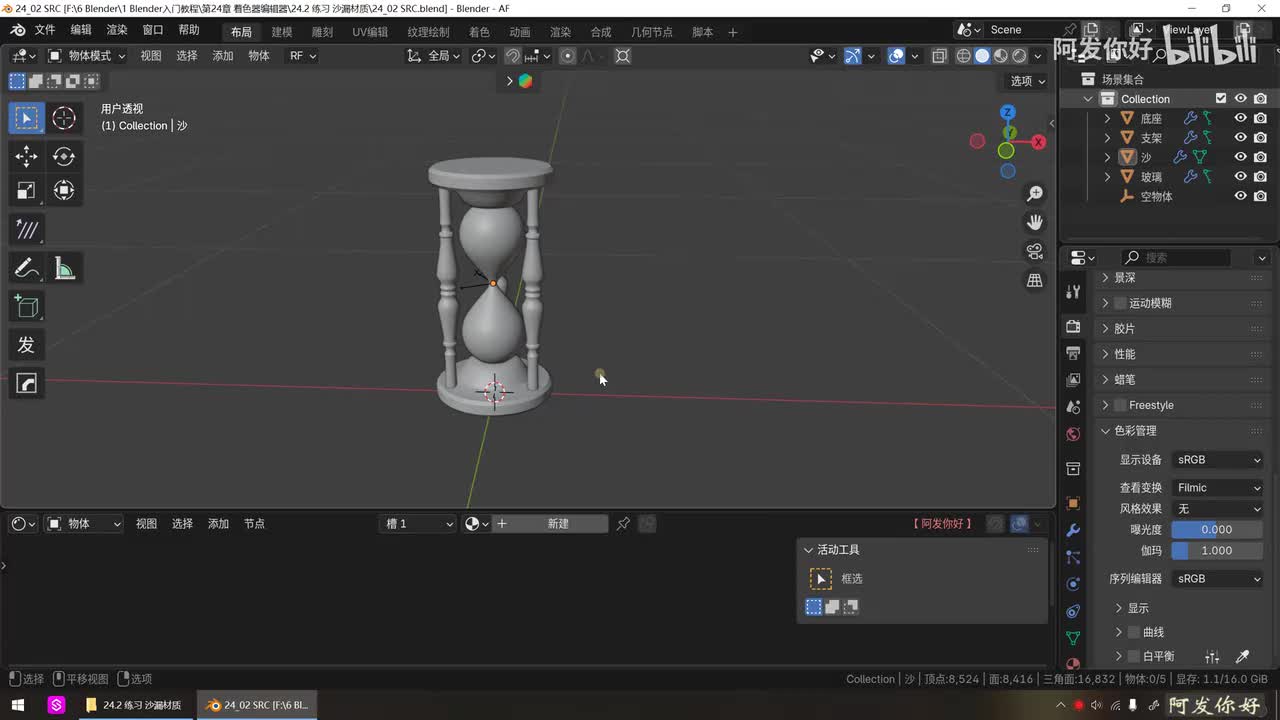Switch viewport shading to rendered mode
Viewport: 1280px width, 720px height.
point(1019,56)
